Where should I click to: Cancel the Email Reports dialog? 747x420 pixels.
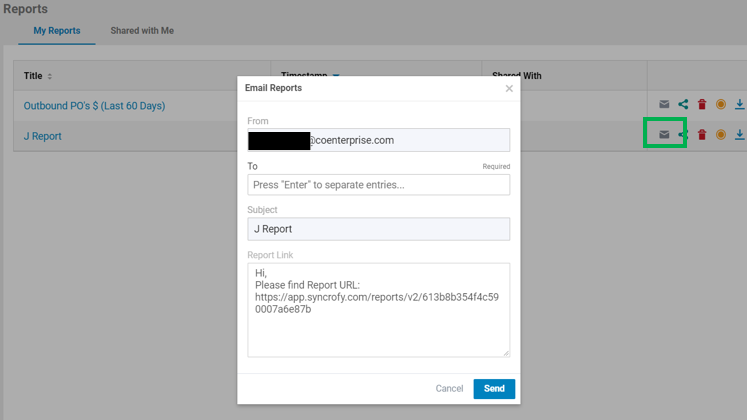449,389
